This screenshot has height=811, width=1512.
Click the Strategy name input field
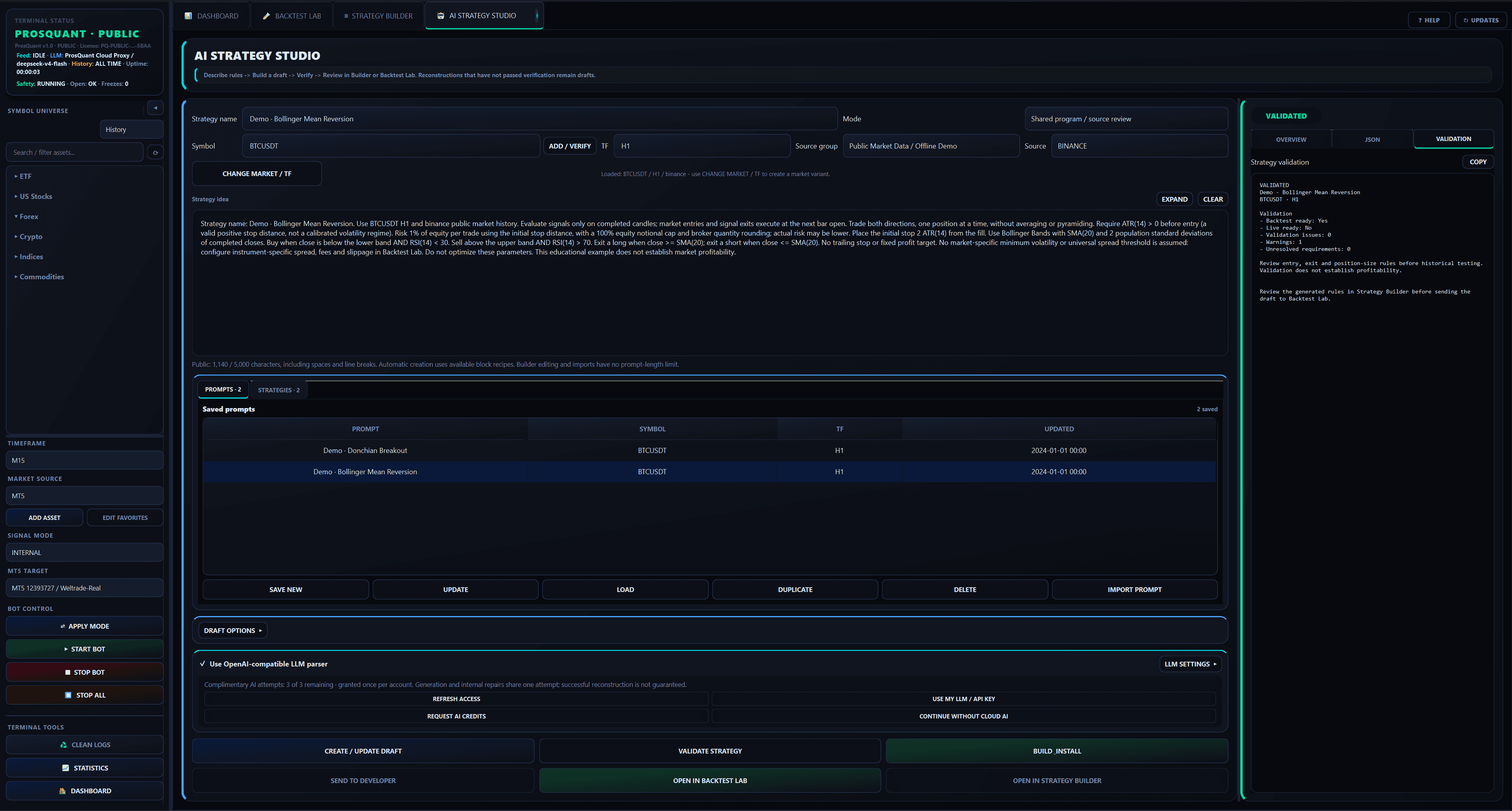539,119
